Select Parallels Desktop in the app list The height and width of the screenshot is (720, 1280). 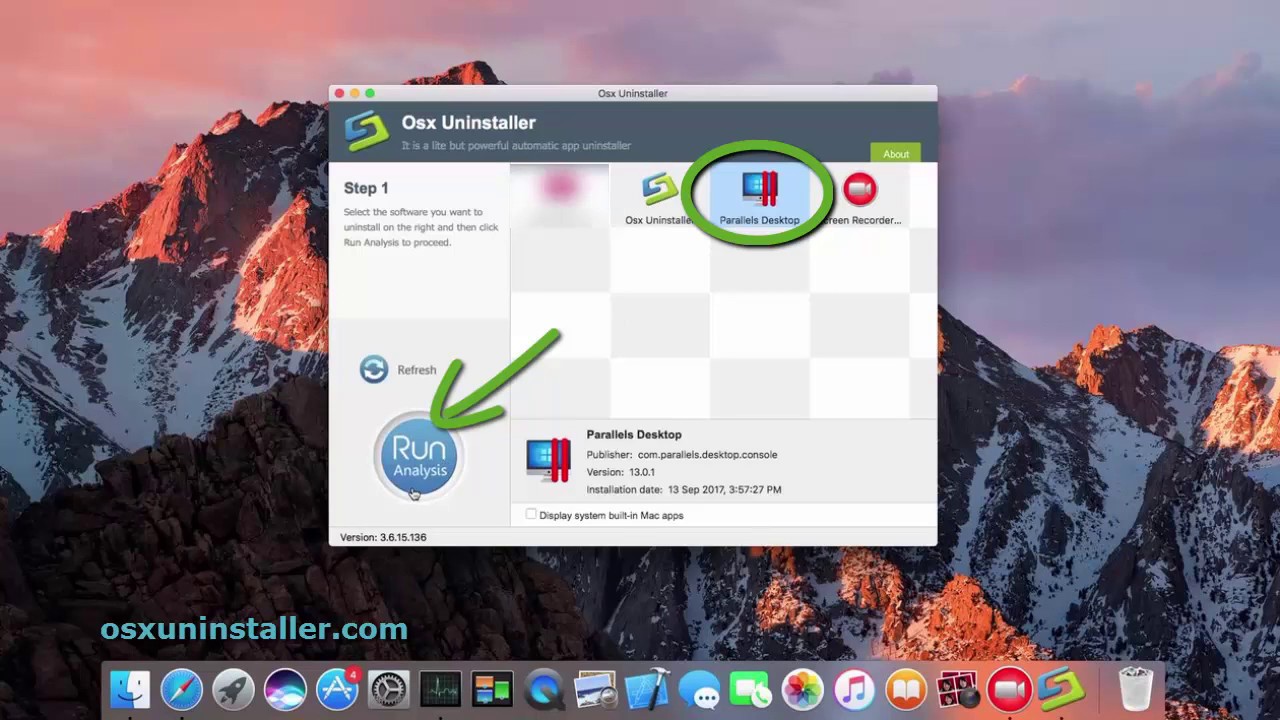pyautogui.click(x=759, y=196)
